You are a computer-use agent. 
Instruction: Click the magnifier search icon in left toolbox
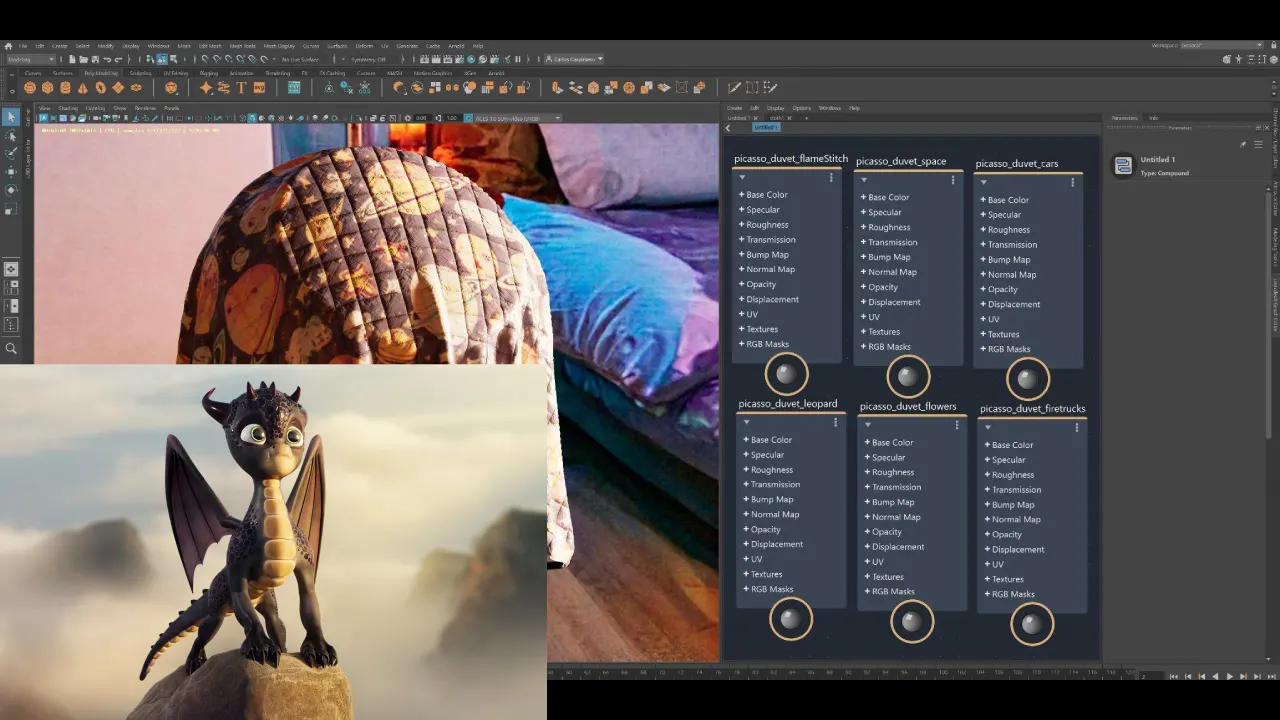click(x=11, y=349)
